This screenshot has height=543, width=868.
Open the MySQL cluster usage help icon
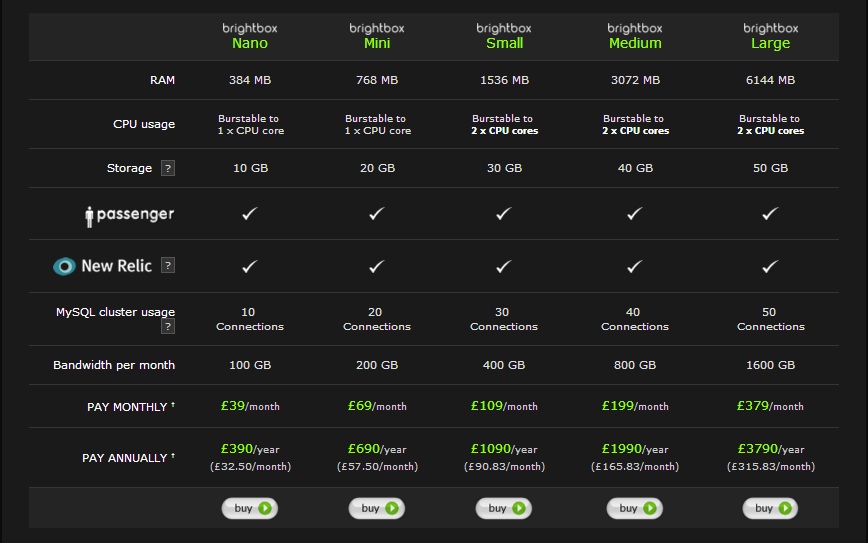tap(168, 327)
